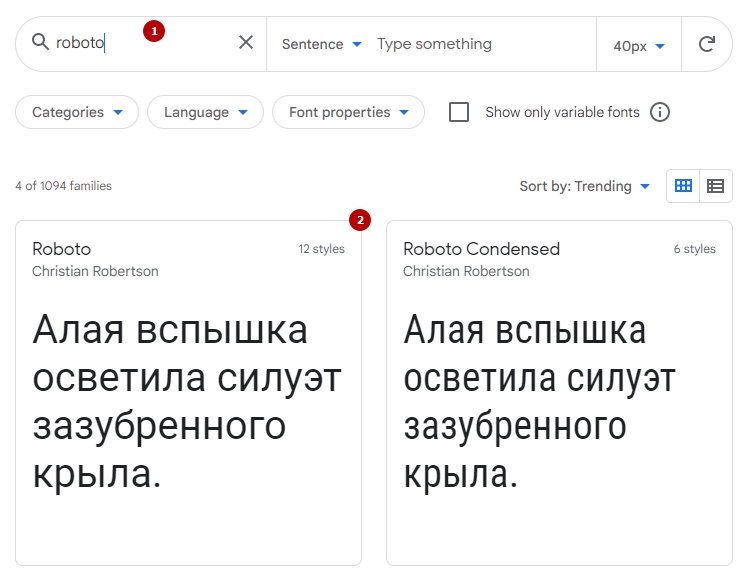740x582 pixels.
Task: Focus the search field containing roboto
Action: (x=142, y=42)
